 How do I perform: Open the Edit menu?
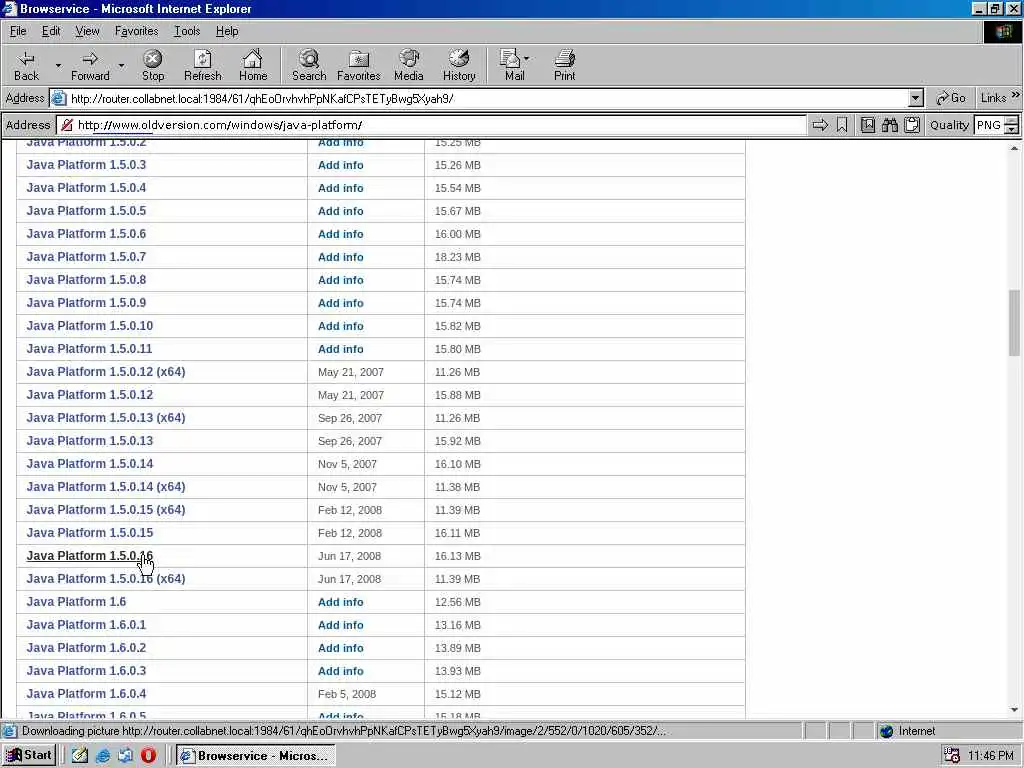pyautogui.click(x=51, y=31)
